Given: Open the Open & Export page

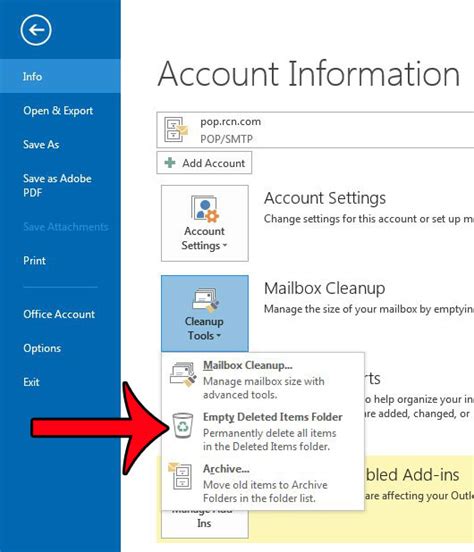Looking at the screenshot, I should coord(58,111).
